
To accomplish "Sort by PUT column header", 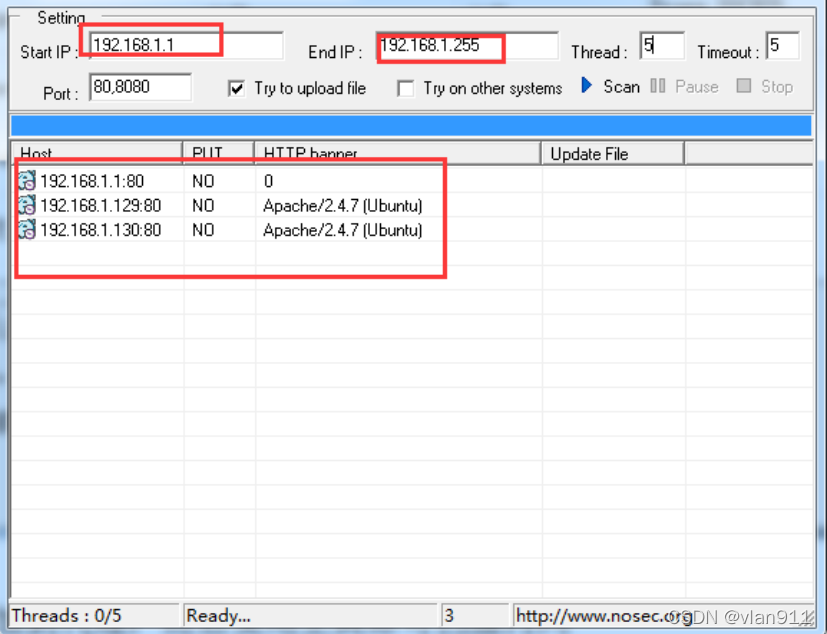I will (219, 153).
